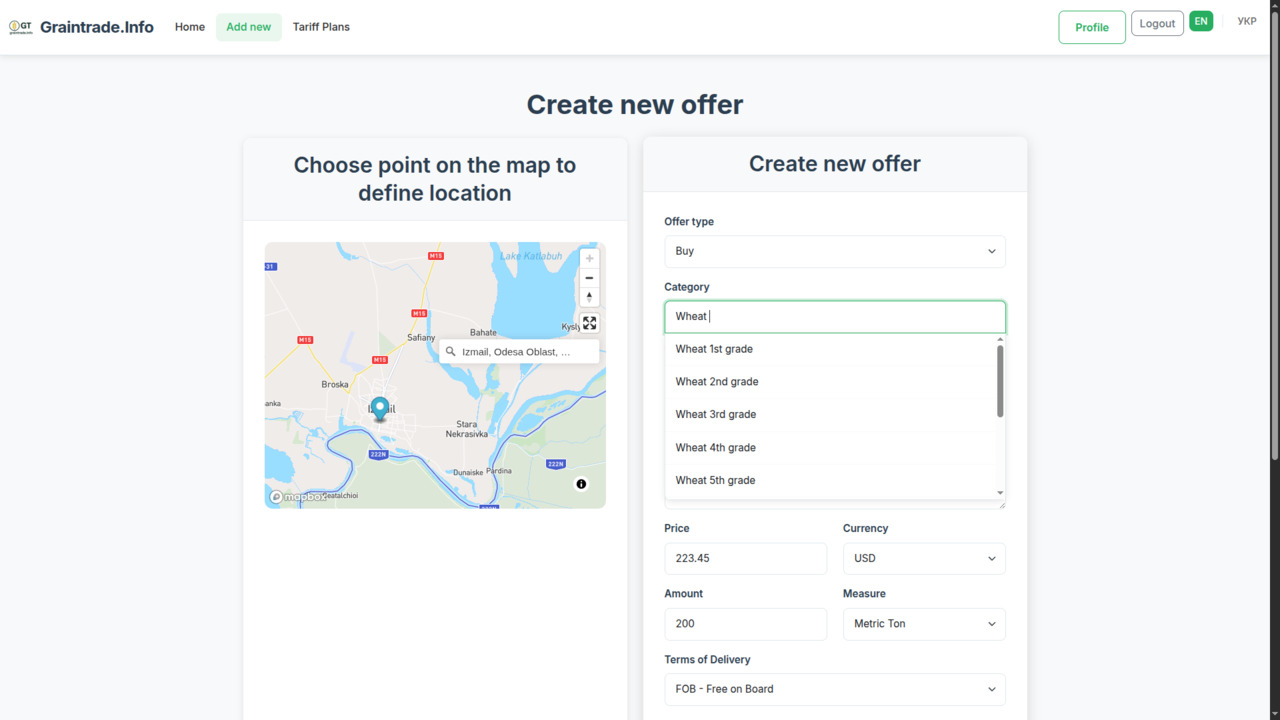This screenshot has width=1280, height=720.
Task: Zoom in on the map
Action: click(589, 259)
